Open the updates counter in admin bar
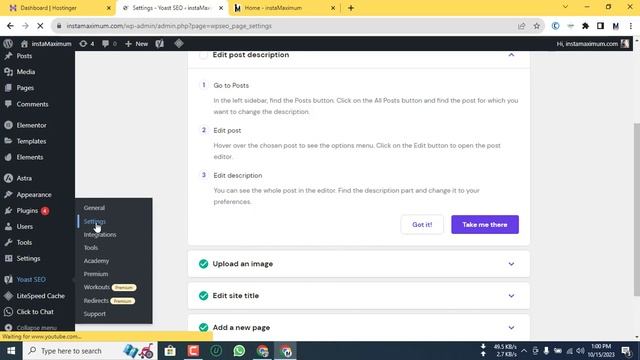640x360 pixels. [87, 44]
